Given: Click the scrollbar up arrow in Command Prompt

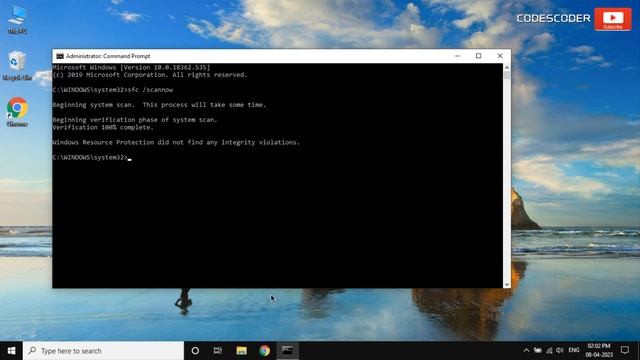Looking at the screenshot, I should tap(507, 67).
